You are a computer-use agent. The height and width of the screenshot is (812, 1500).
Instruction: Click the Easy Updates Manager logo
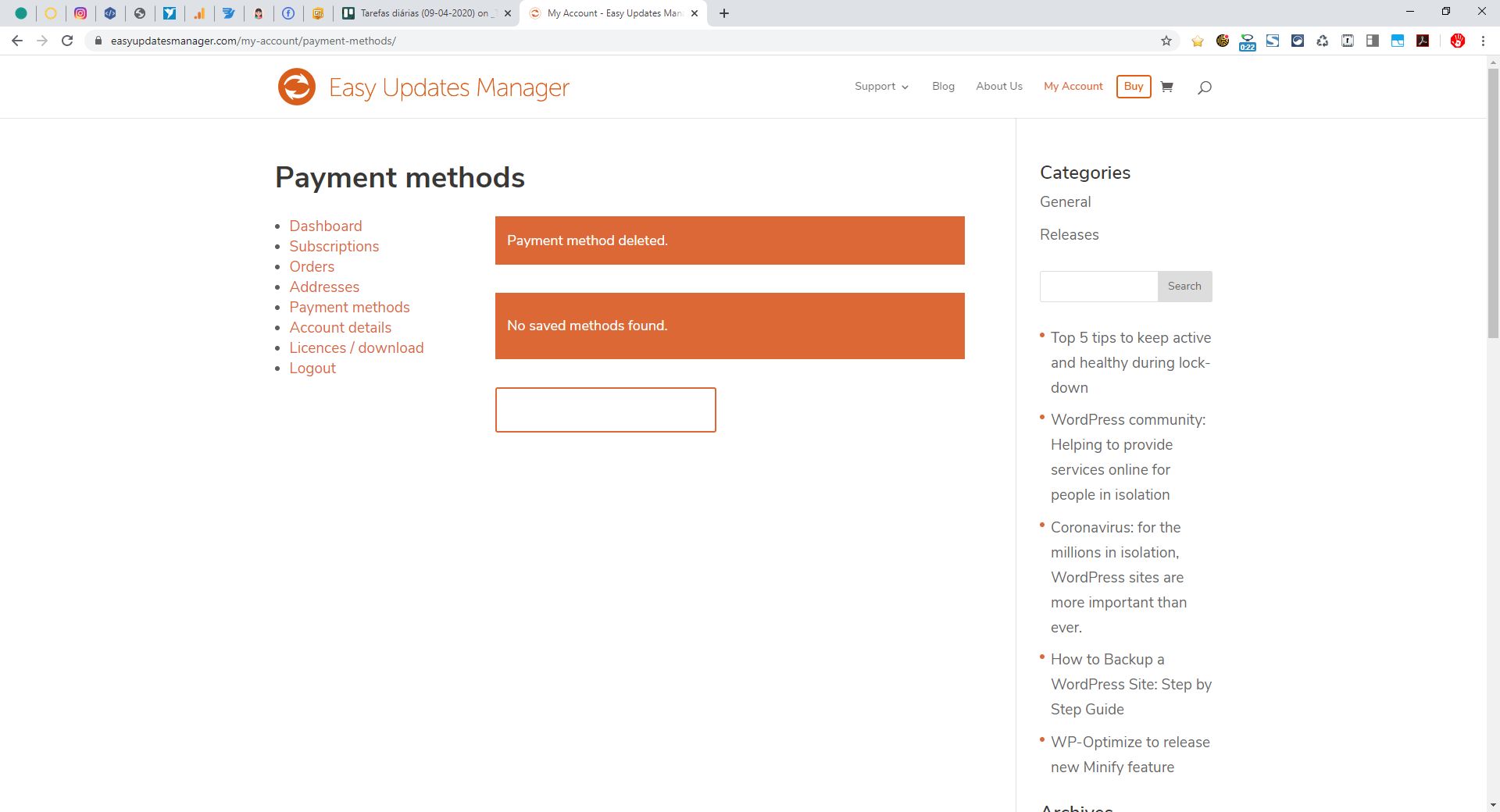tap(423, 87)
